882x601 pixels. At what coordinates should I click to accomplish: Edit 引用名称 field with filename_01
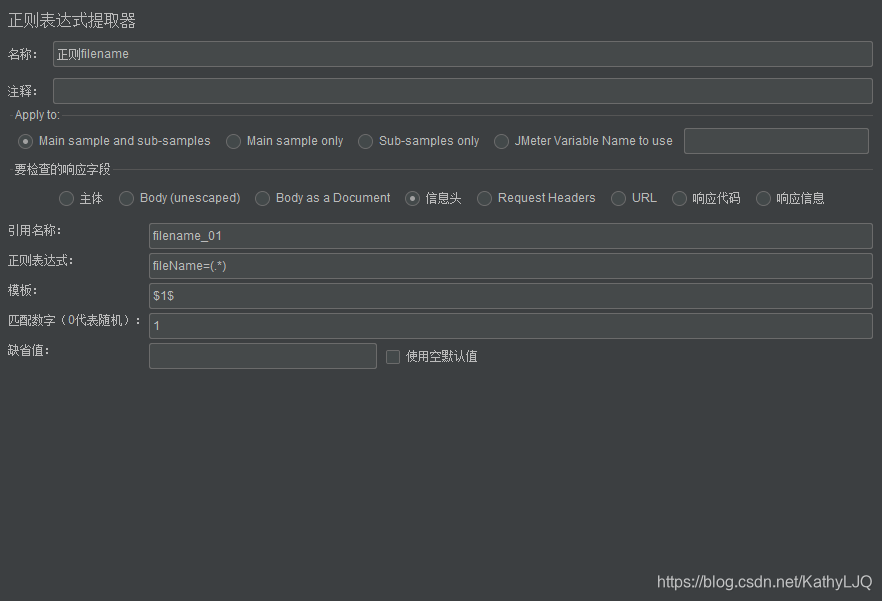pyautogui.click(x=510, y=236)
